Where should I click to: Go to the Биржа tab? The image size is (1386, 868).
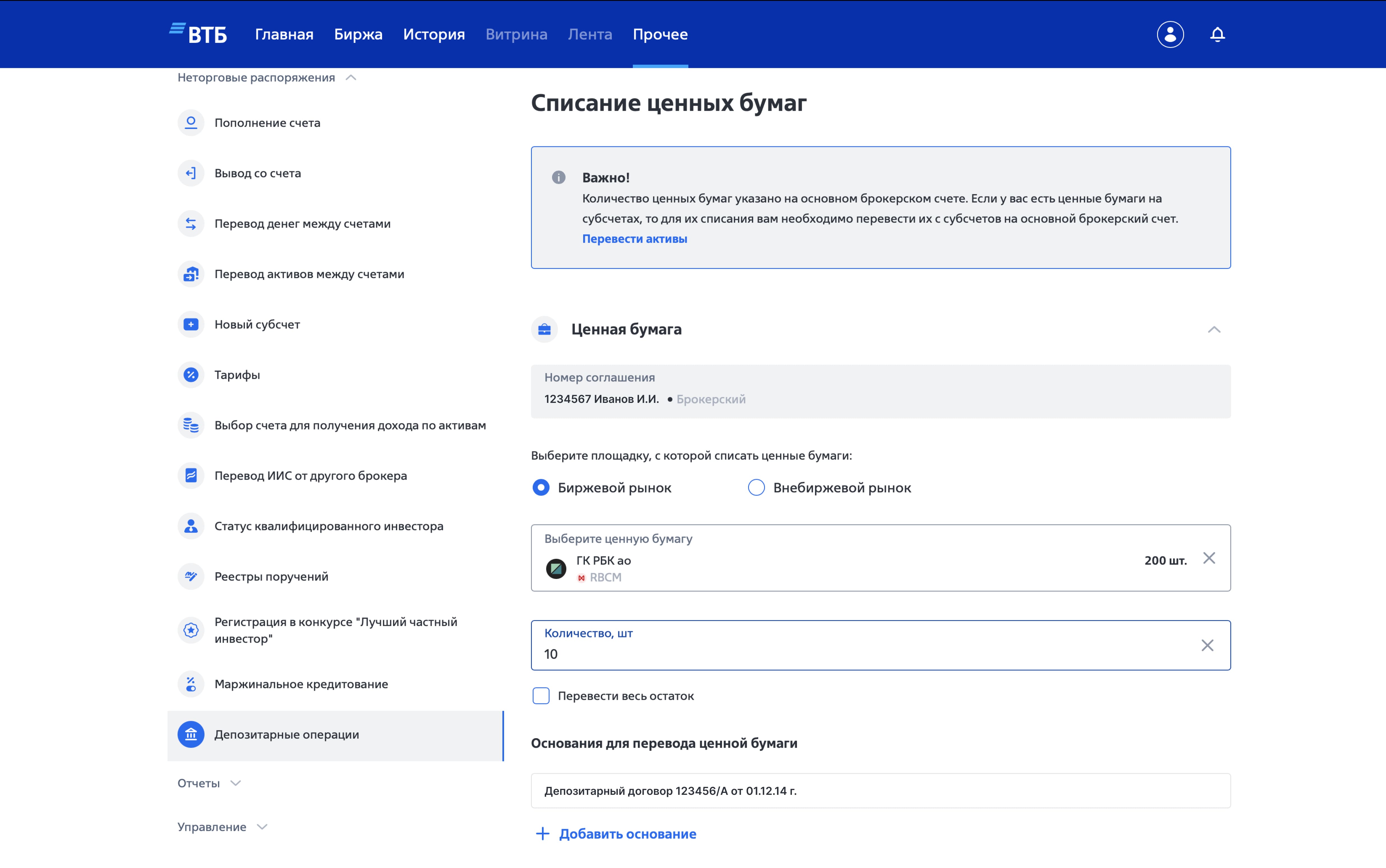click(x=358, y=34)
